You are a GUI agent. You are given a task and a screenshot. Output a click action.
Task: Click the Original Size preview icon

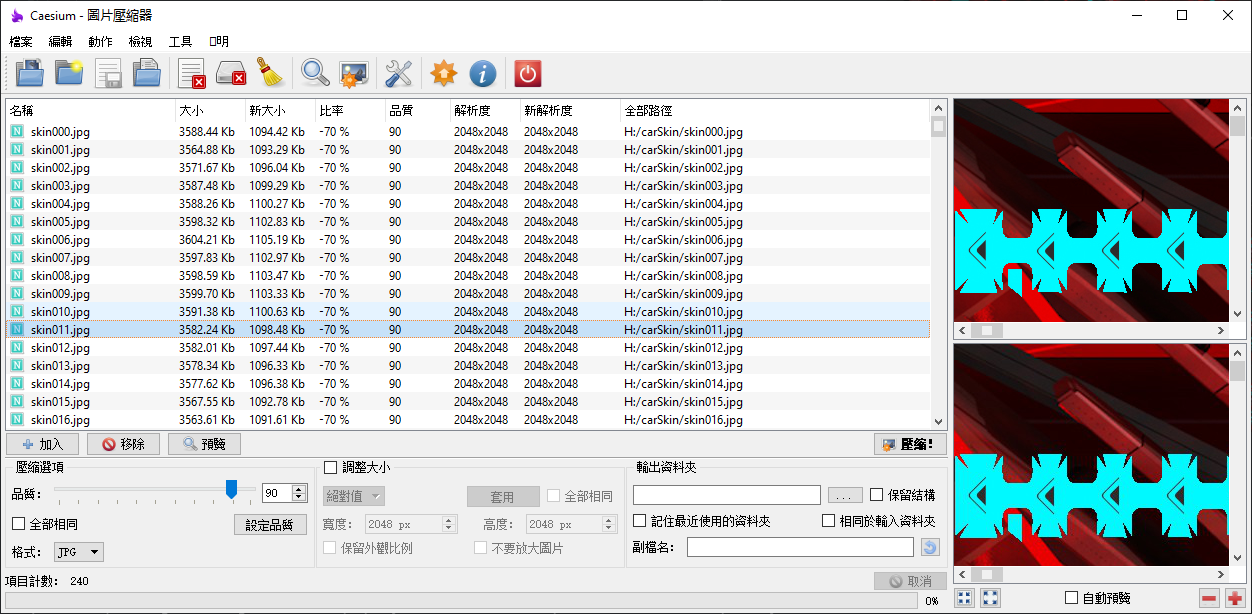coord(991,598)
